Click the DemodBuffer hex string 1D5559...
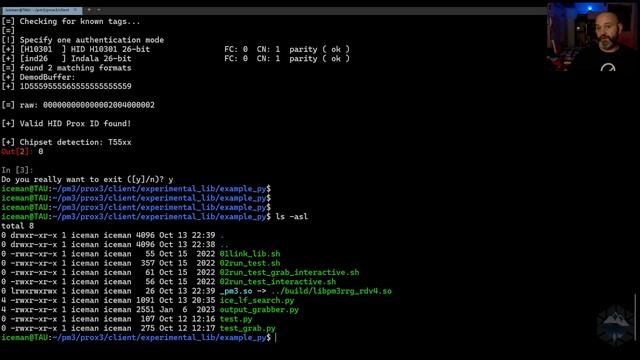640x360 pixels. pos(76,87)
